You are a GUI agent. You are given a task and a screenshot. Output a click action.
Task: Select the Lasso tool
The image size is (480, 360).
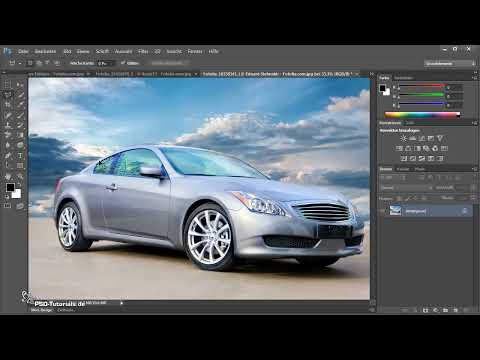tap(8, 95)
